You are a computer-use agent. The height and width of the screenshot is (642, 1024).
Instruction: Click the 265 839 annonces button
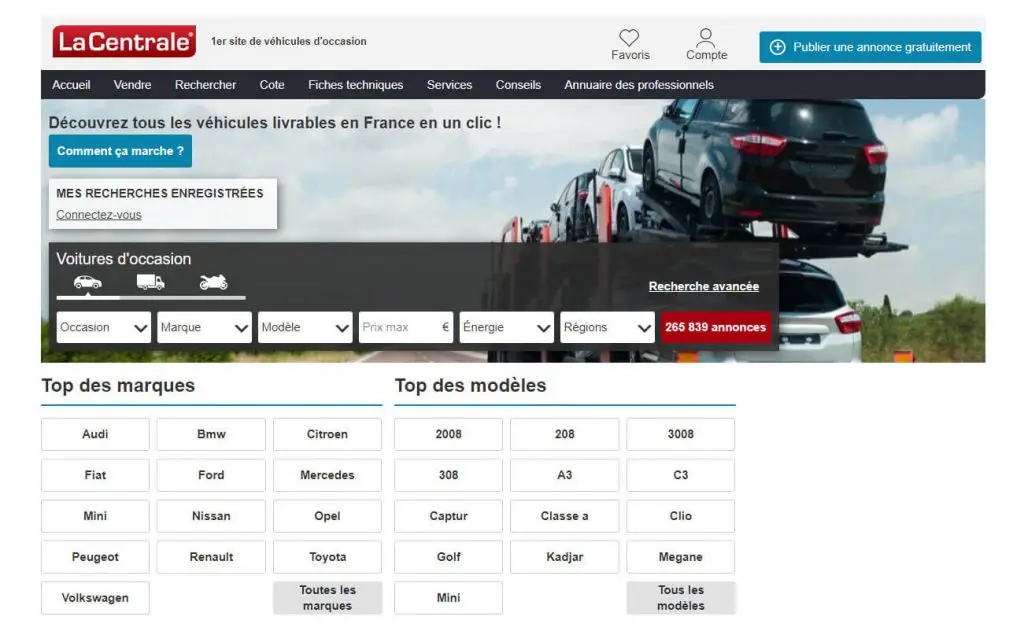click(x=715, y=327)
